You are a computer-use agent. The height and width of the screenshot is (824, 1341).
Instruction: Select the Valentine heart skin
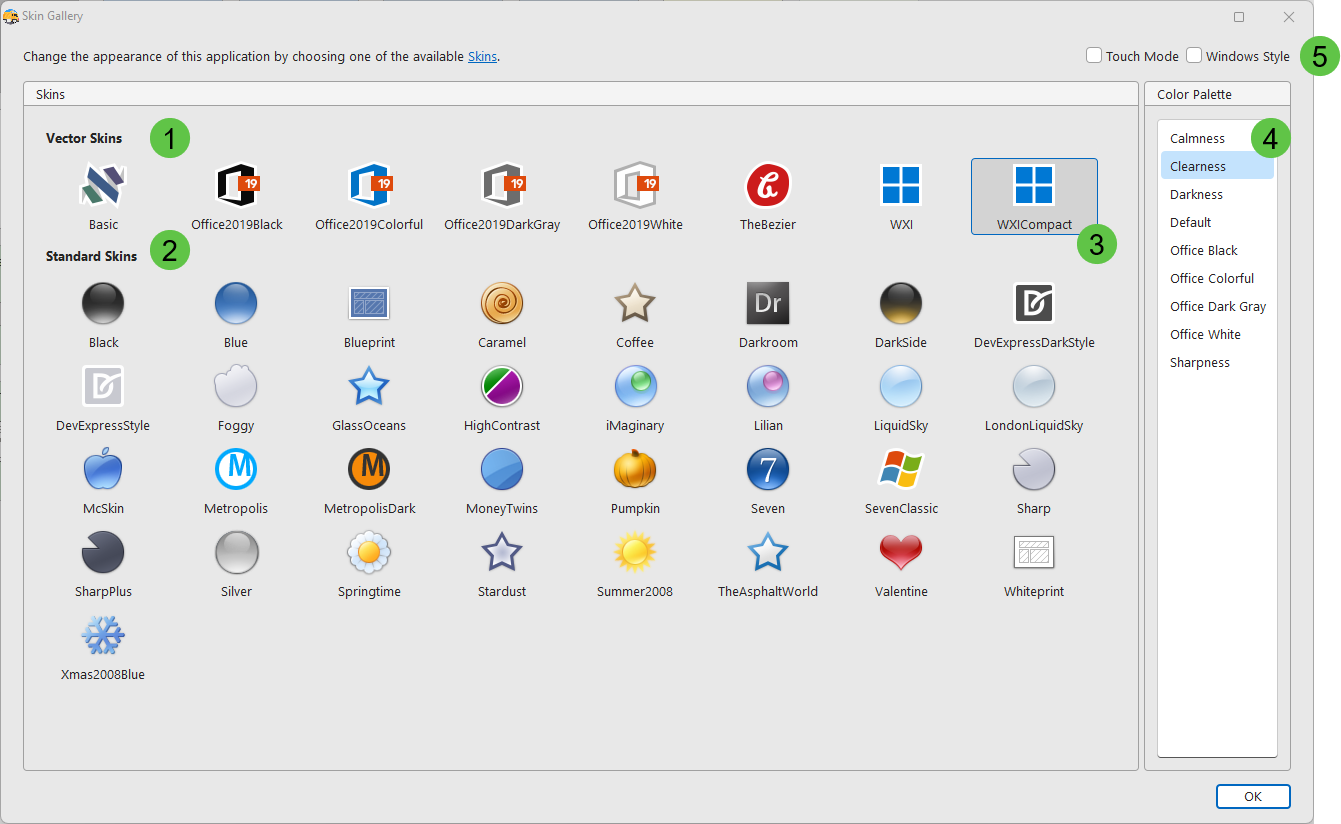901,552
